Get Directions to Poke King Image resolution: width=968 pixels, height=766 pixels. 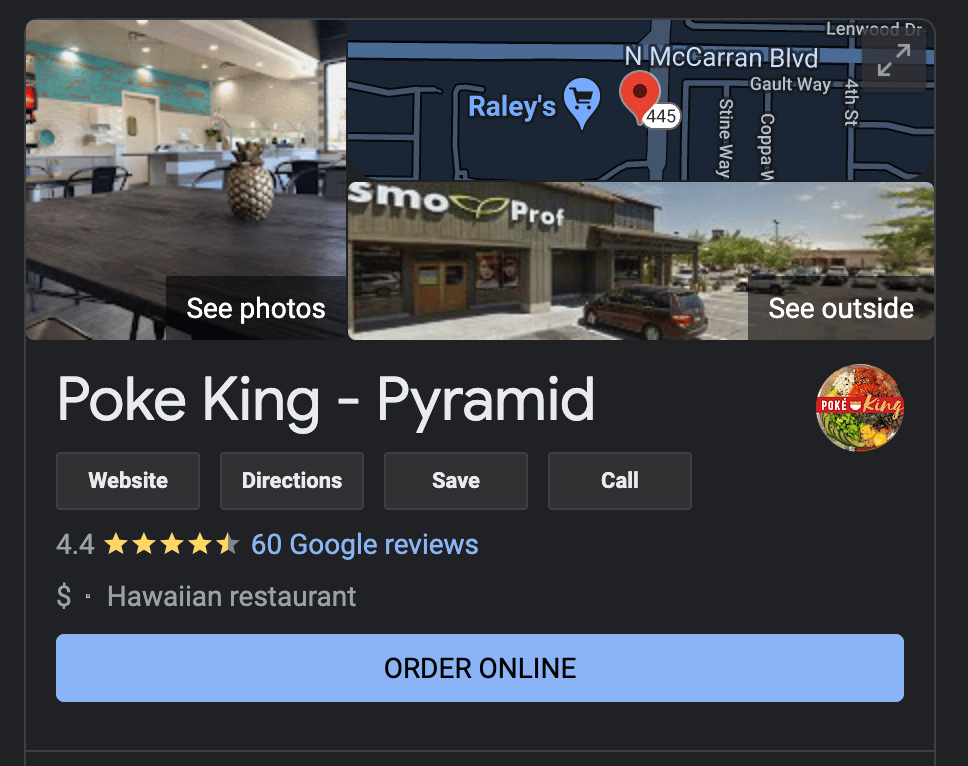[292, 481]
